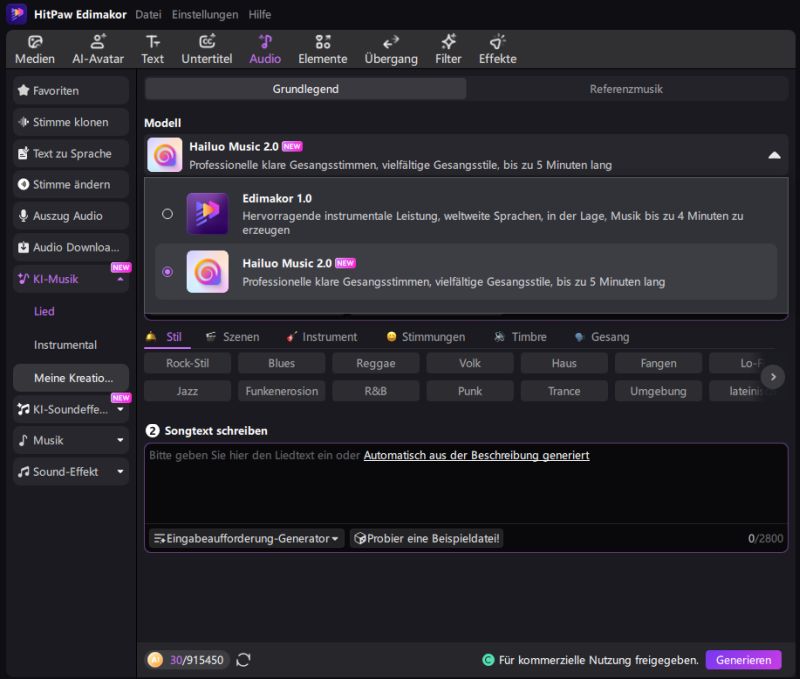Open the Eingabeaufforderung-Generator dropdown

tap(246, 538)
